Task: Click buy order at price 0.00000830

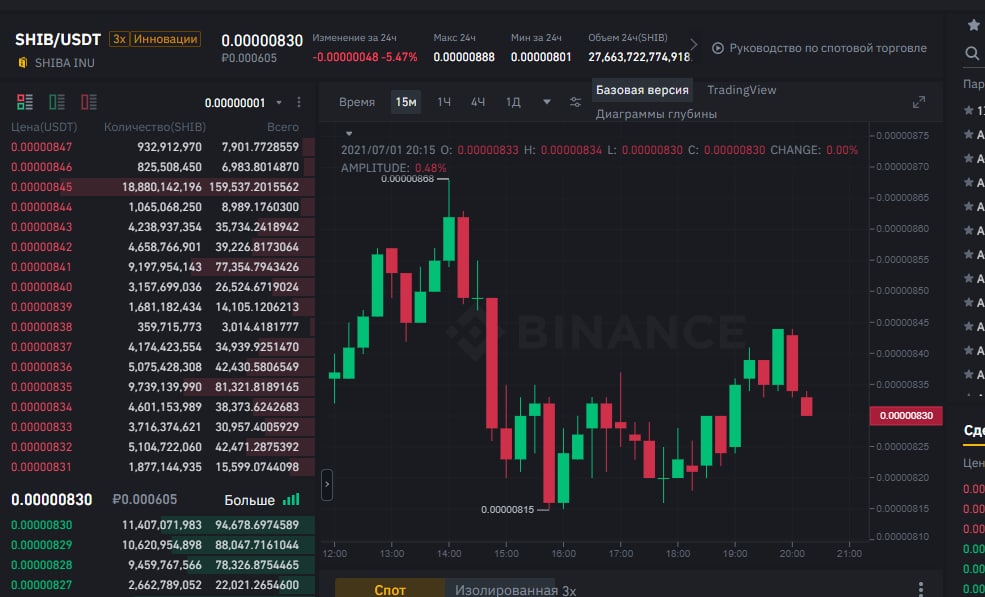Action: coord(163,525)
